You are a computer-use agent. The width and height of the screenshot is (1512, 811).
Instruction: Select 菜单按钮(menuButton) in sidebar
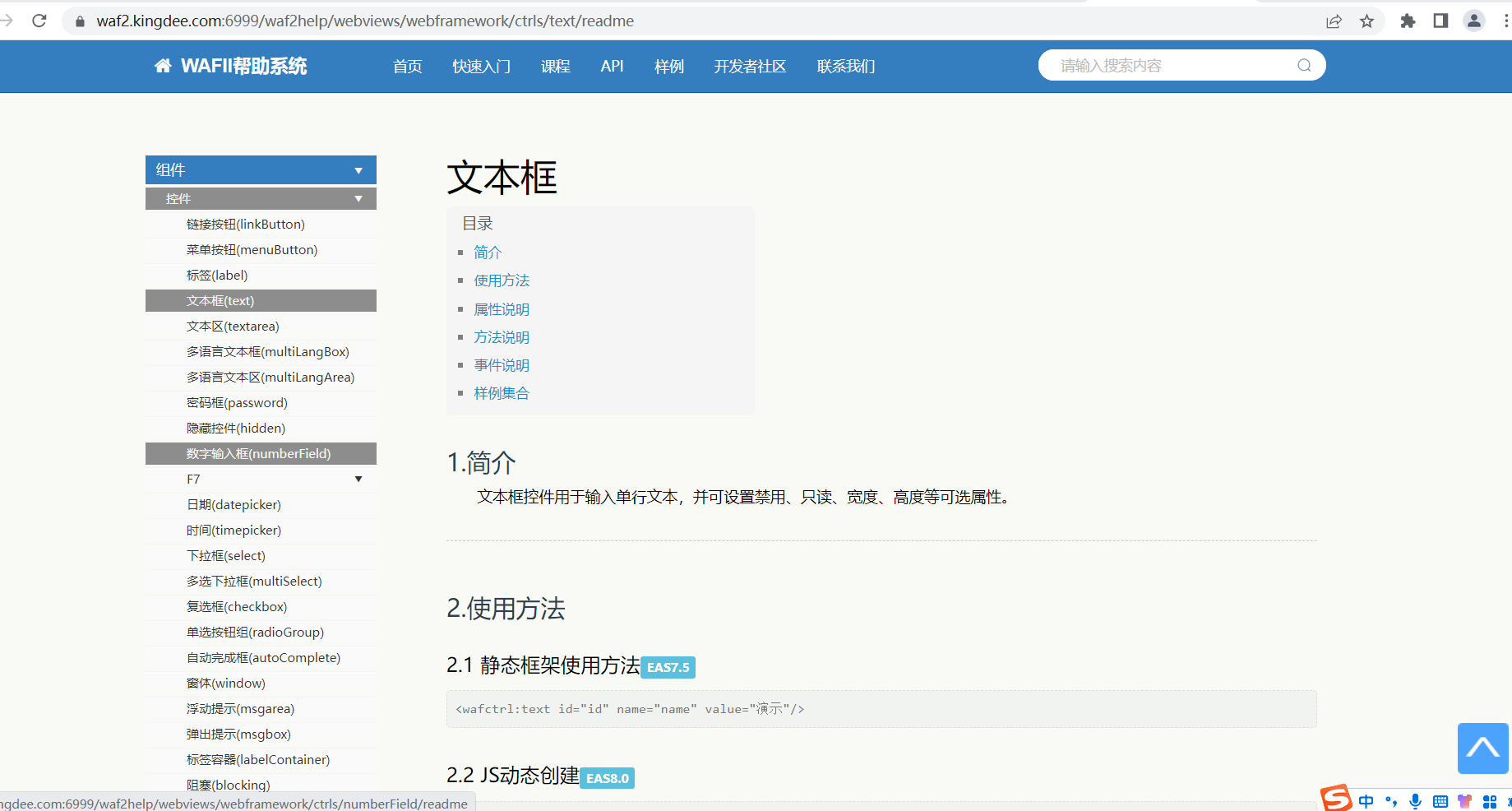click(x=261, y=250)
